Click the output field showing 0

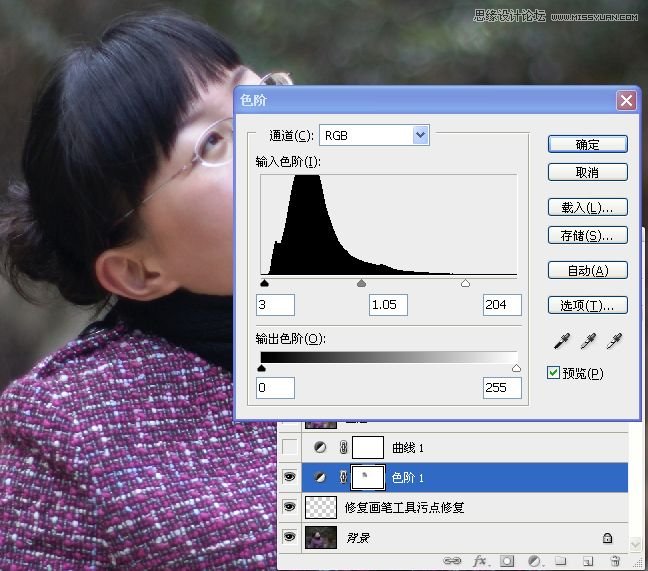(x=275, y=388)
